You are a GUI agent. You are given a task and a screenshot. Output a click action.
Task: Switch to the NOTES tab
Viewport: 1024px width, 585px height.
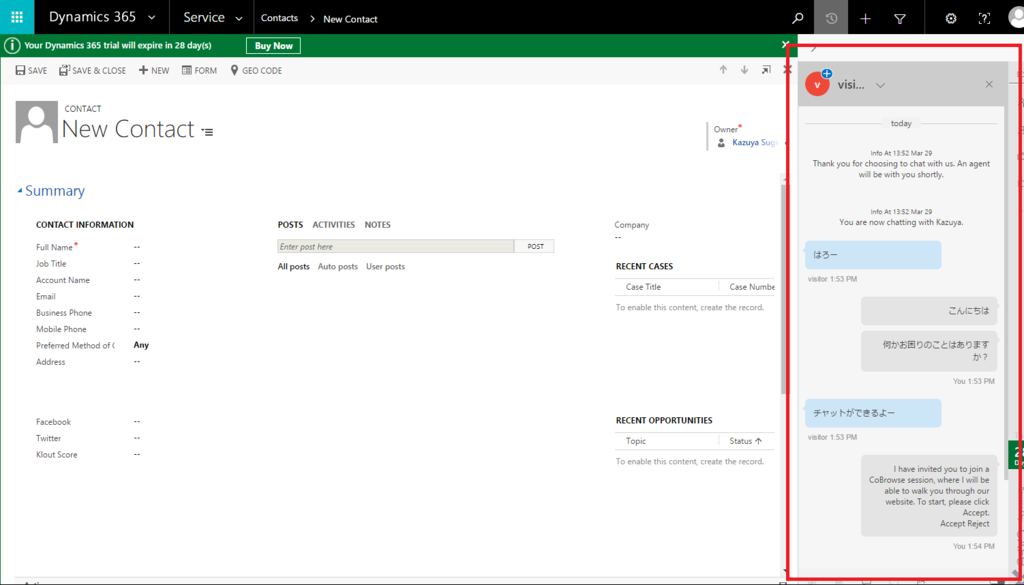[x=377, y=225]
